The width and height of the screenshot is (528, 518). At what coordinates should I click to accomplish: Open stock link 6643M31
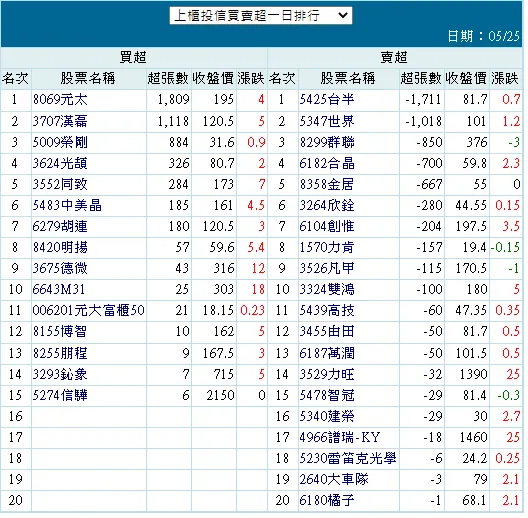(59, 289)
